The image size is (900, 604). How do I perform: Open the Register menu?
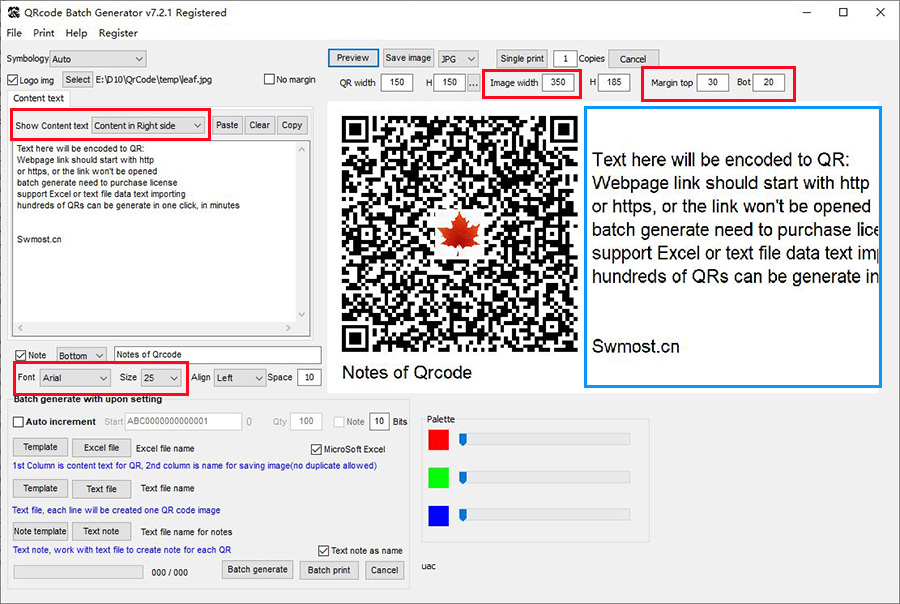pos(118,33)
